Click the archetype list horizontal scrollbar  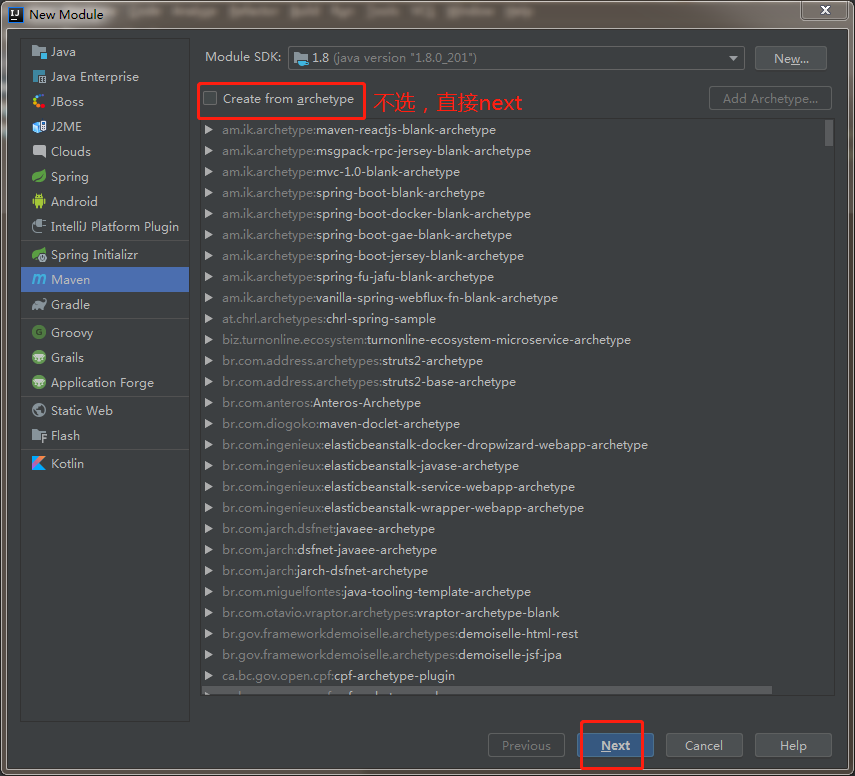[x=487, y=690]
